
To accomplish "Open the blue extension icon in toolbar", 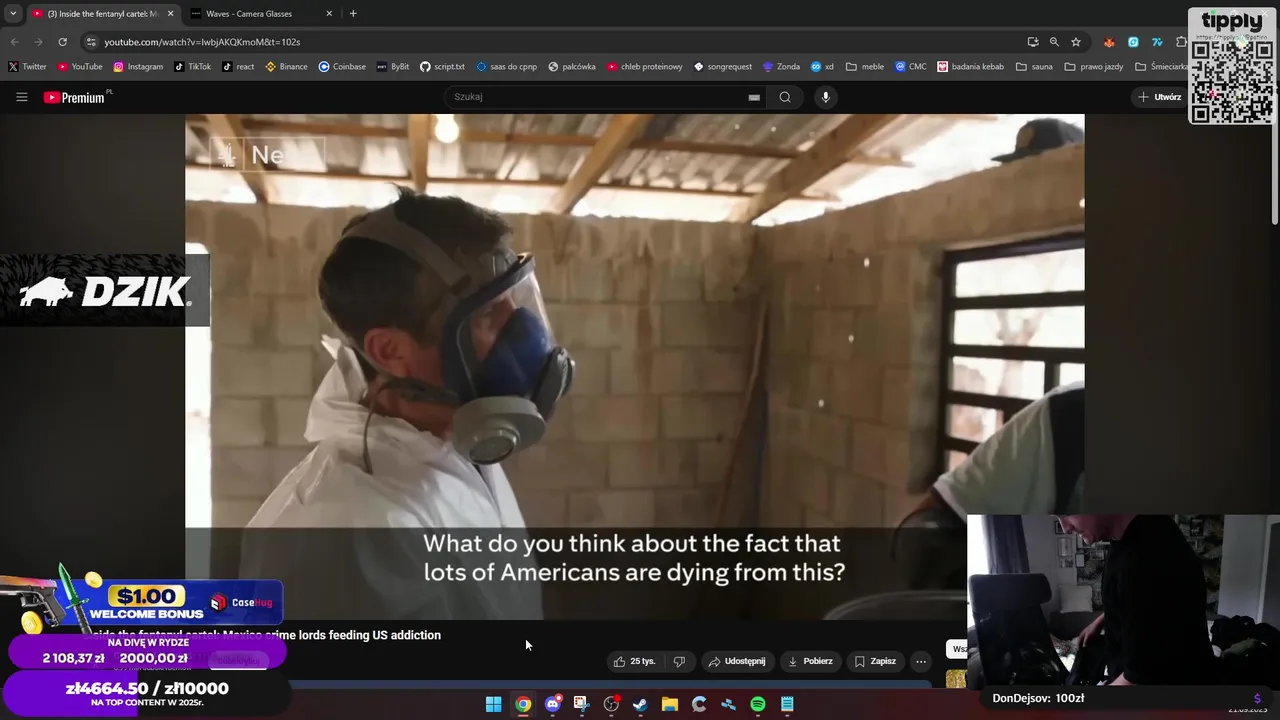I will 1133,42.
